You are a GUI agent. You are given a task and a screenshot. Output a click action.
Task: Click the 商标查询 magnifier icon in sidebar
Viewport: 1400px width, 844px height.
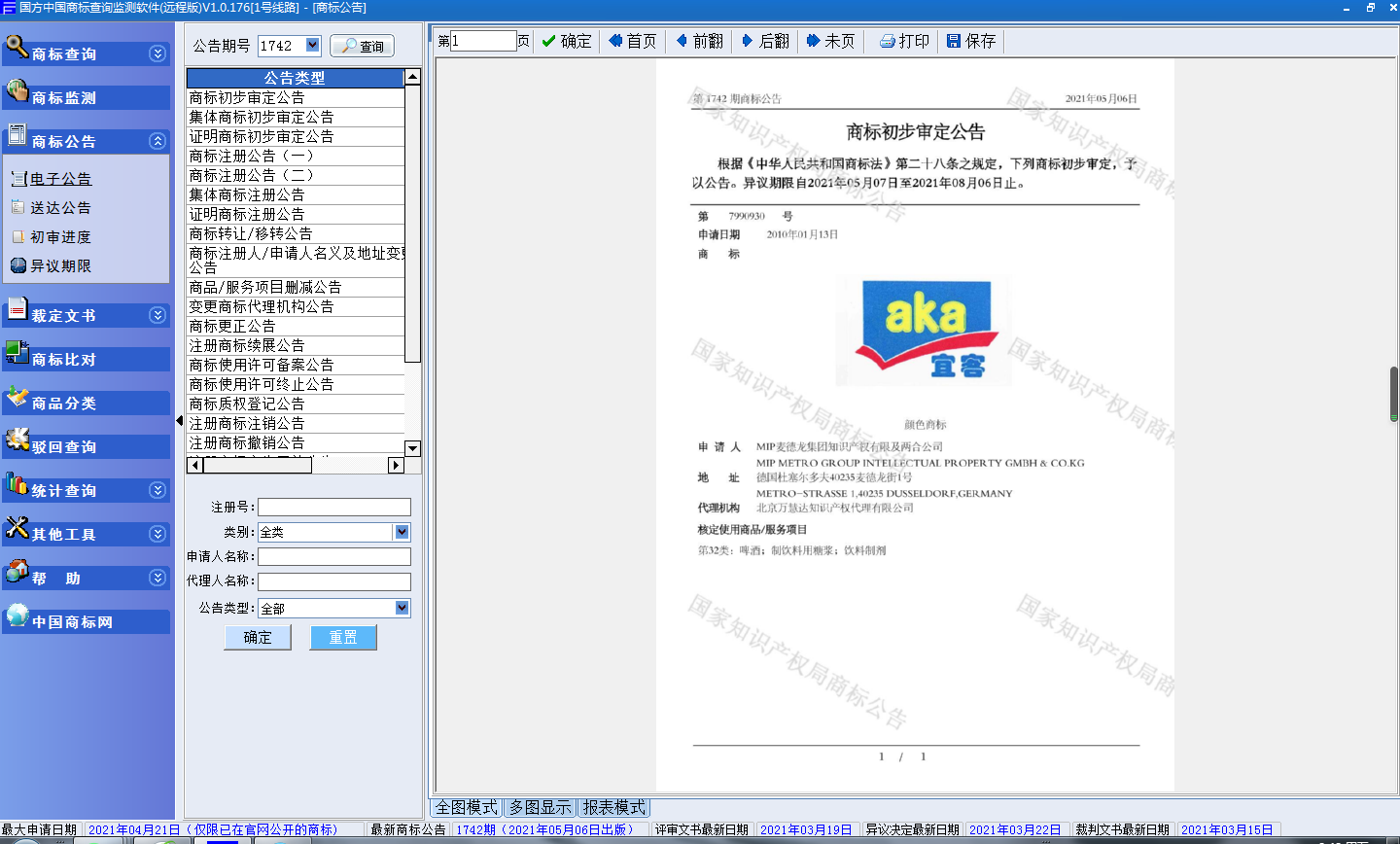[17, 46]
